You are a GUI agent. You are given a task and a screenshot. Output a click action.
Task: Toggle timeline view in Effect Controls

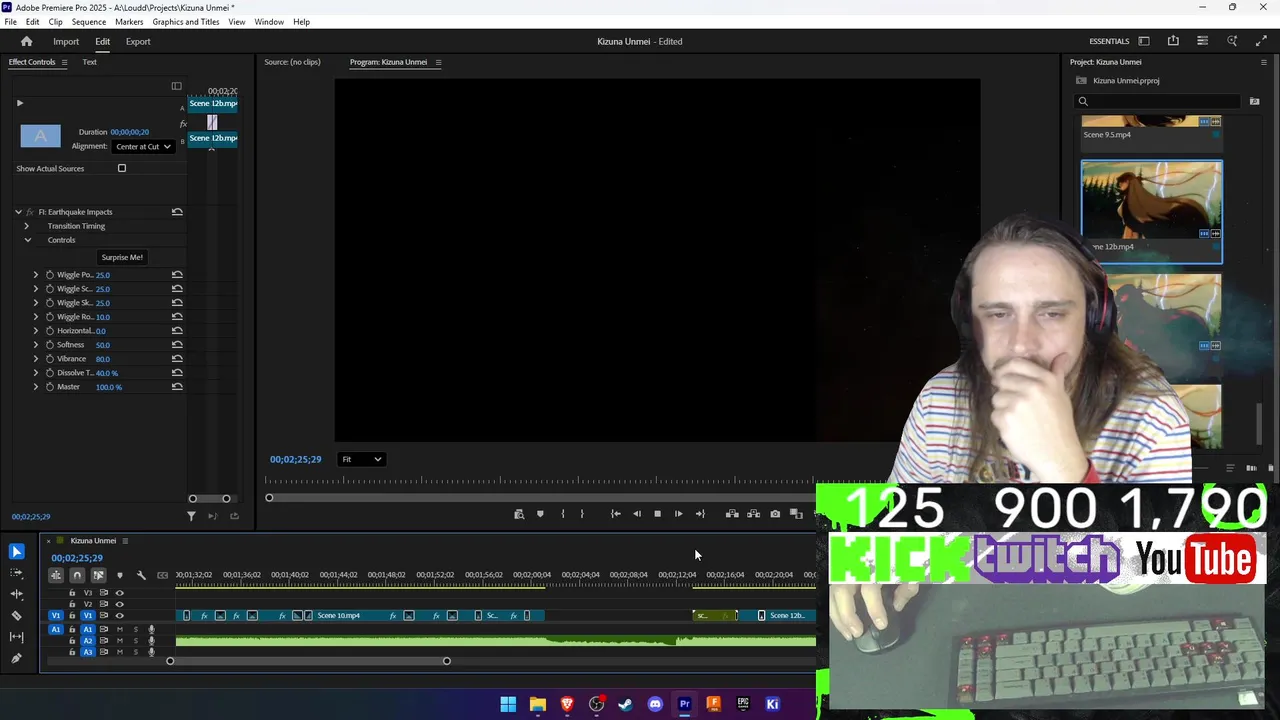[176, 86]
